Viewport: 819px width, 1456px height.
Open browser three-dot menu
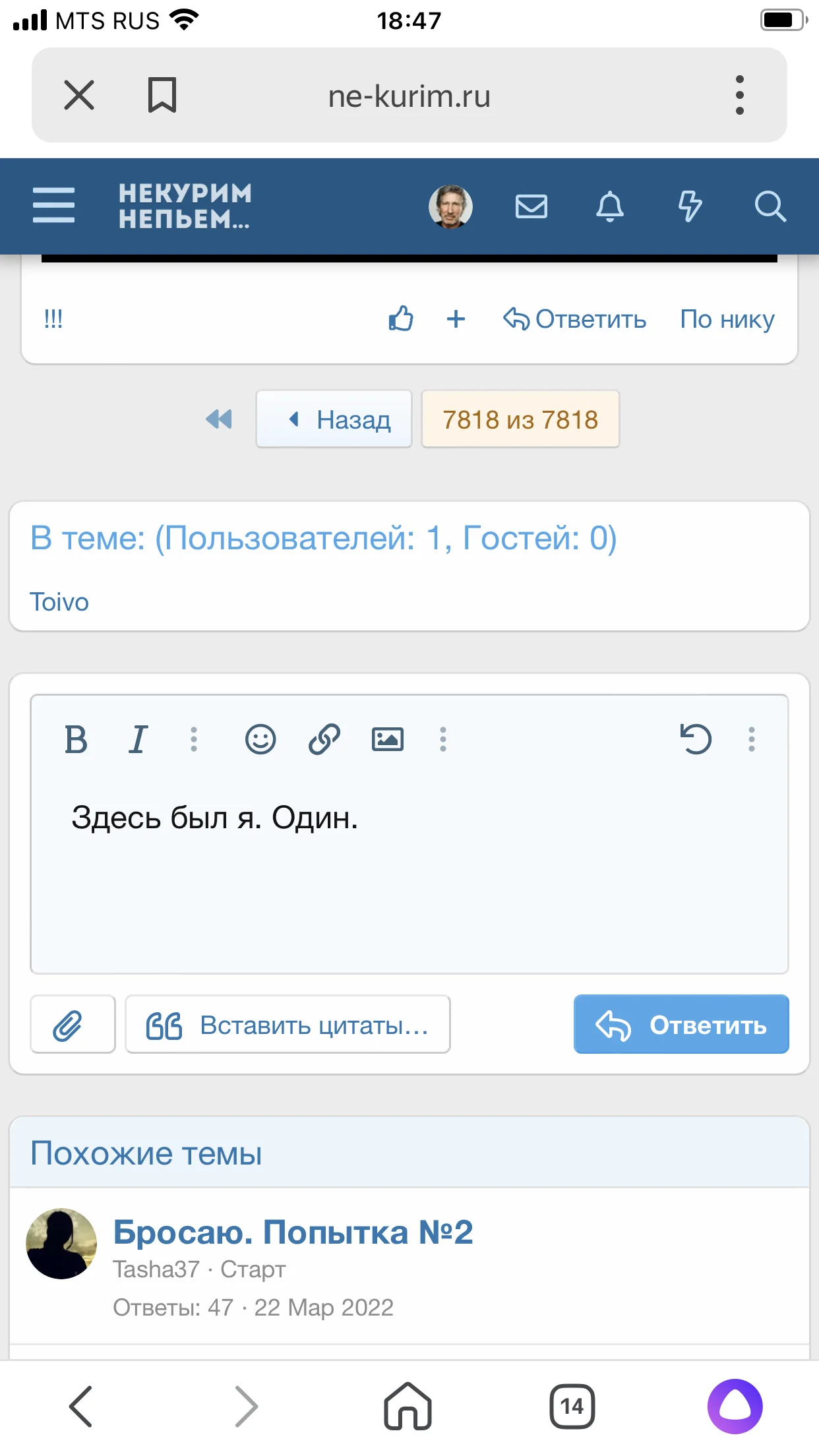739,96
